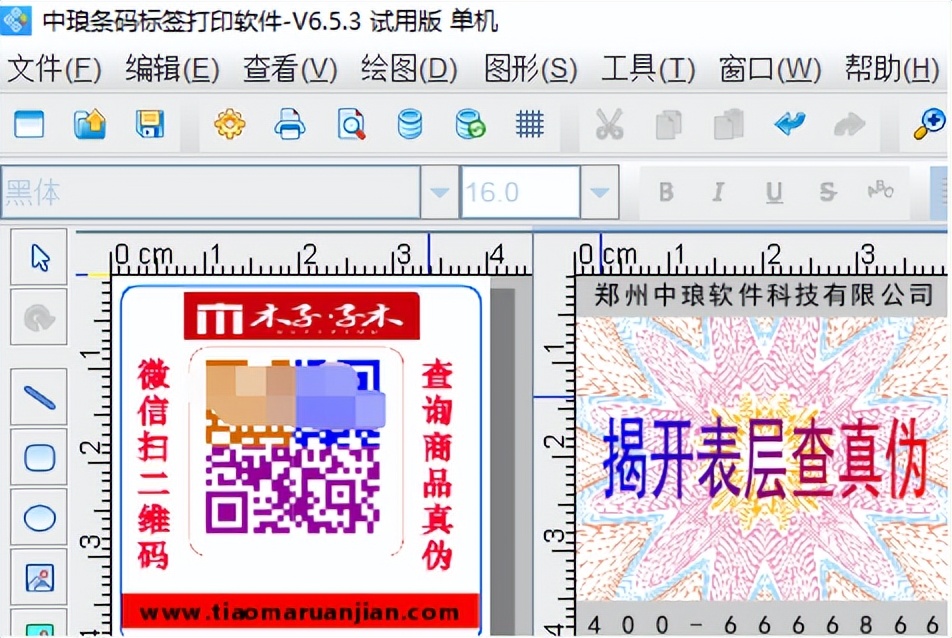Select the arrow selection tool
Image resolution: width=952 pixels, height=638 pixels.
[37, 257]
